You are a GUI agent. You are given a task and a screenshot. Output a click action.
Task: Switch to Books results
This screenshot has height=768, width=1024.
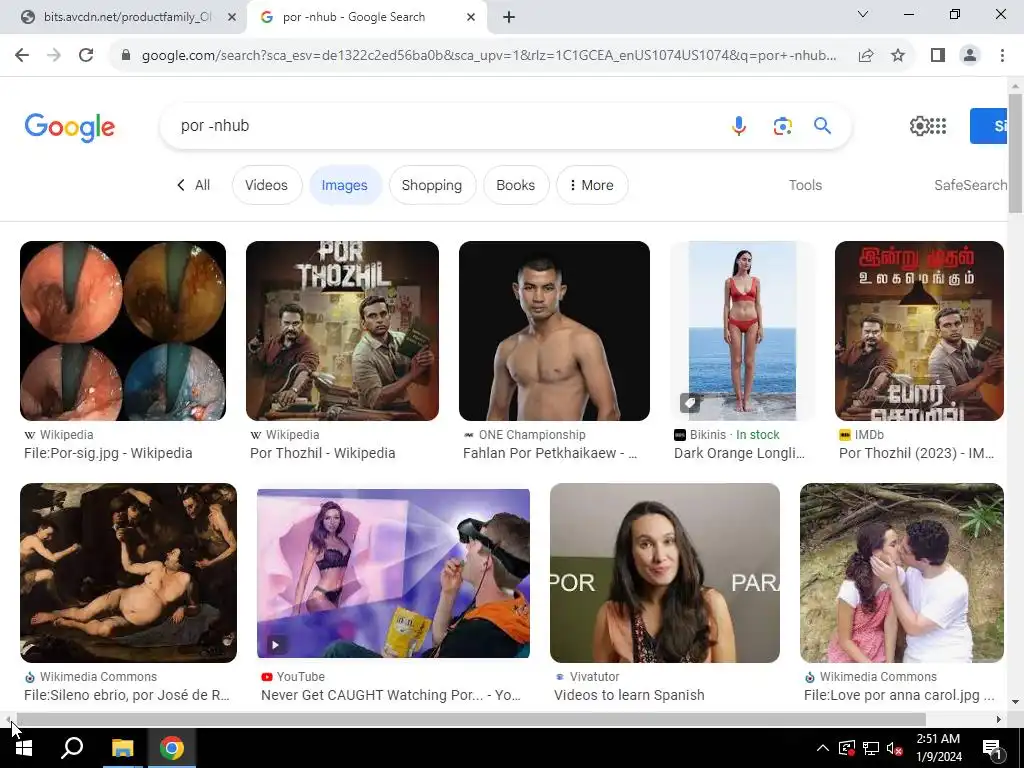515,185
